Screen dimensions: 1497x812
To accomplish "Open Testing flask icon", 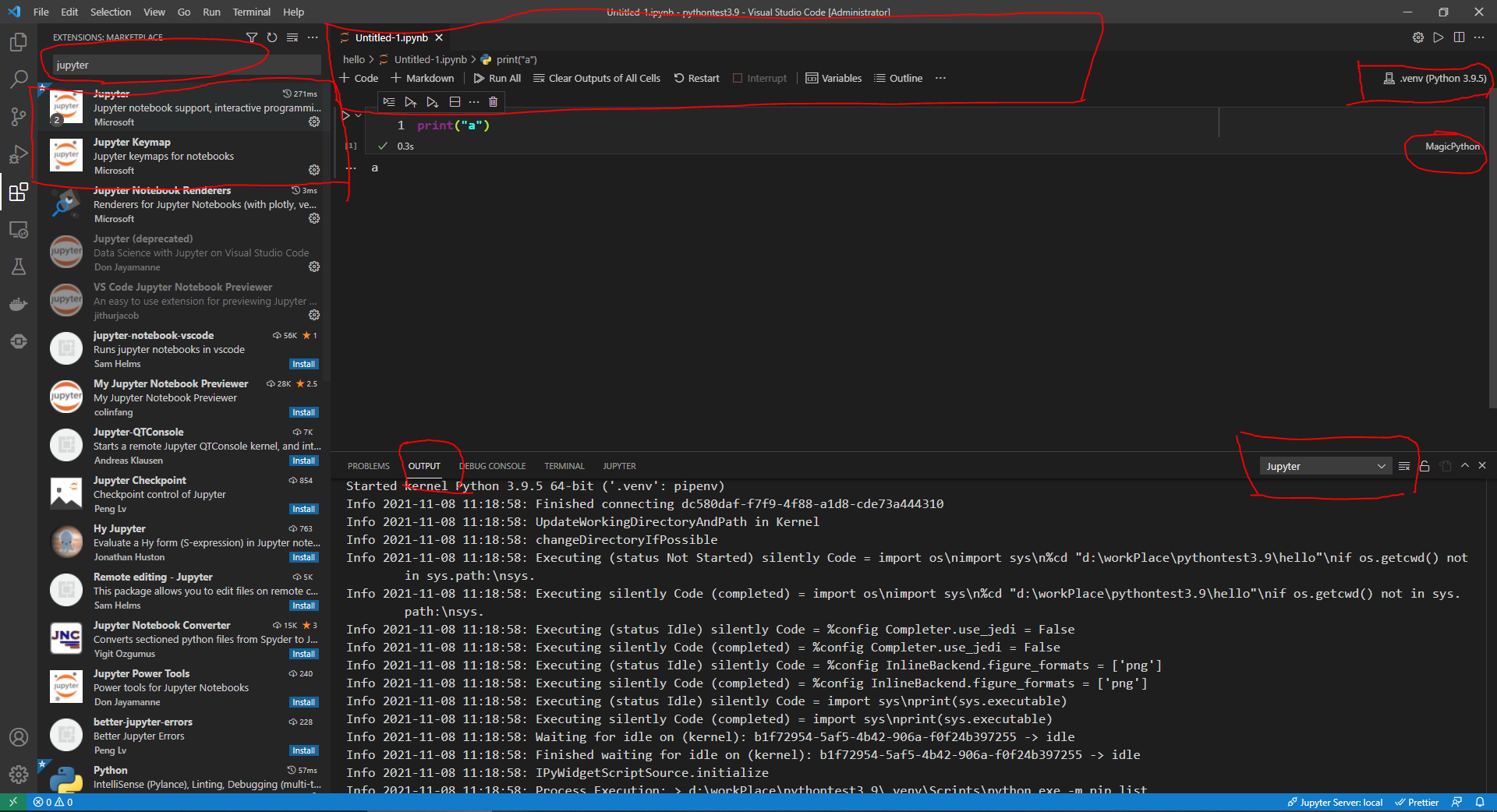I will point(19,267).
